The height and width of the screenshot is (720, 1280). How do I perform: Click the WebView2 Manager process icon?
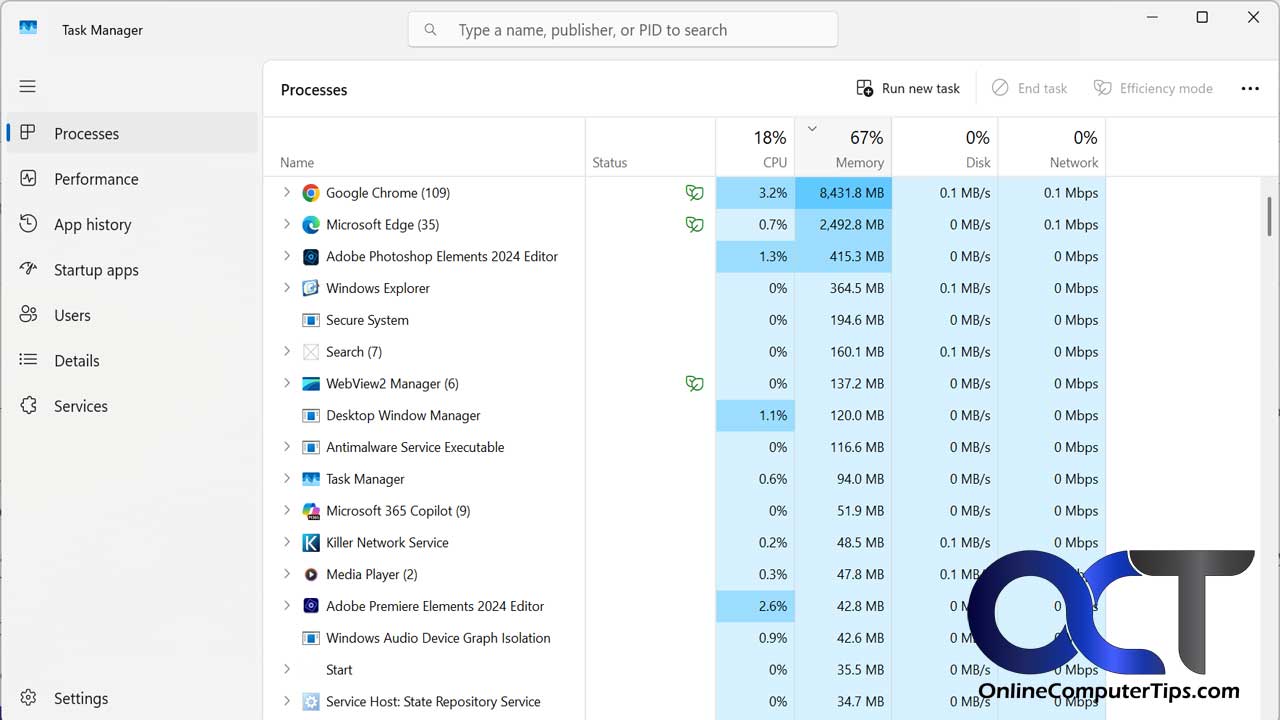pyautogui.click(x=311, y=384)
